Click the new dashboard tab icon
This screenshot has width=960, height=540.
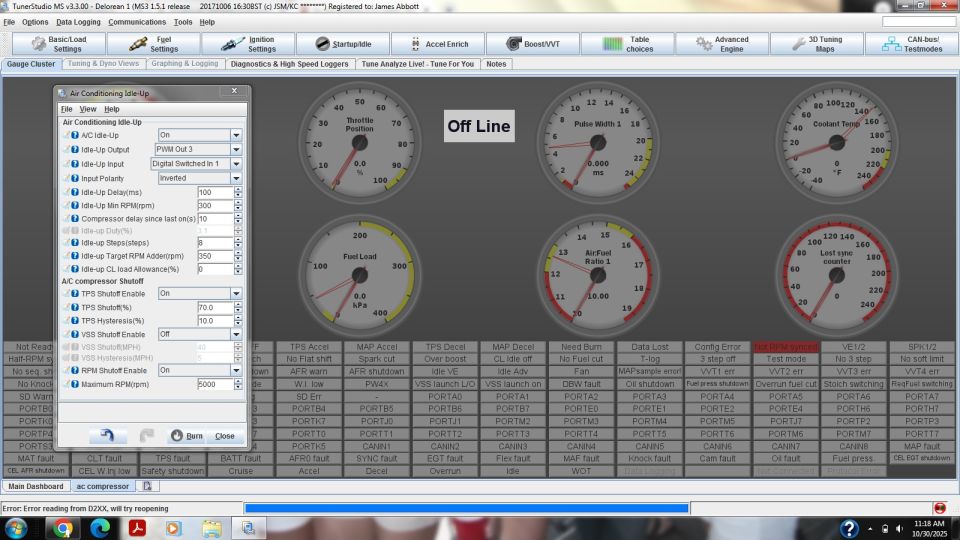click(148, 486)
